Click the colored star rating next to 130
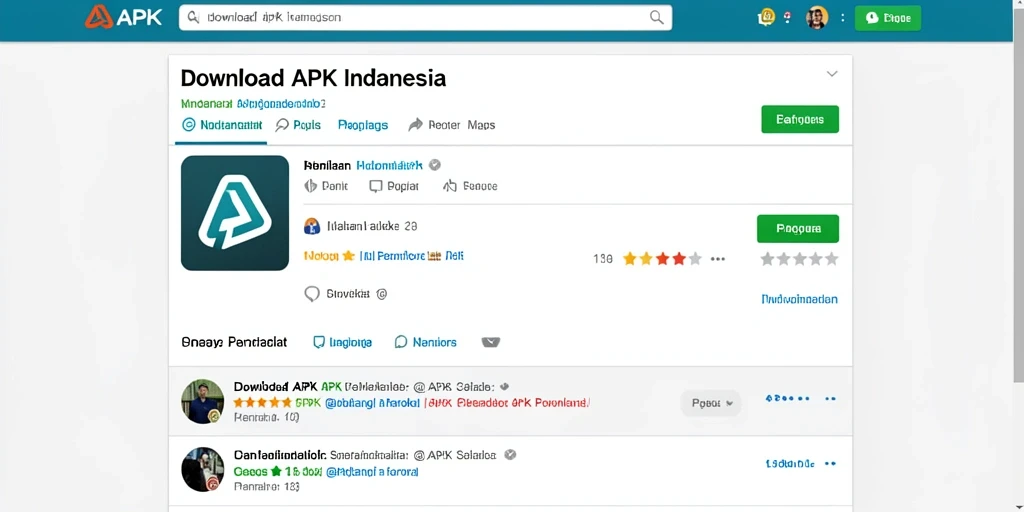 pos(662,259)
